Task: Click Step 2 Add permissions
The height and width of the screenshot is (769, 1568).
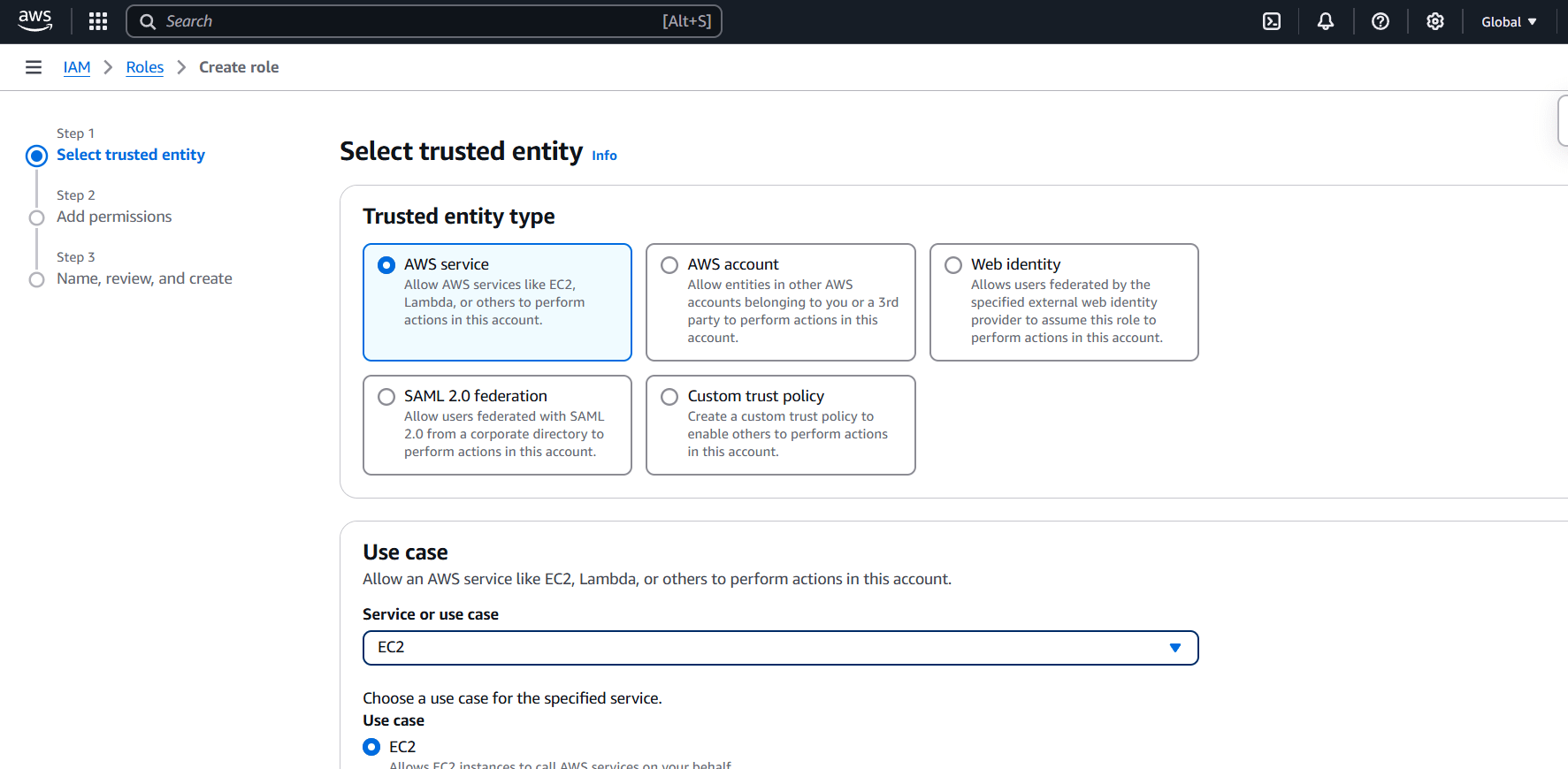Action: point(114,217)
